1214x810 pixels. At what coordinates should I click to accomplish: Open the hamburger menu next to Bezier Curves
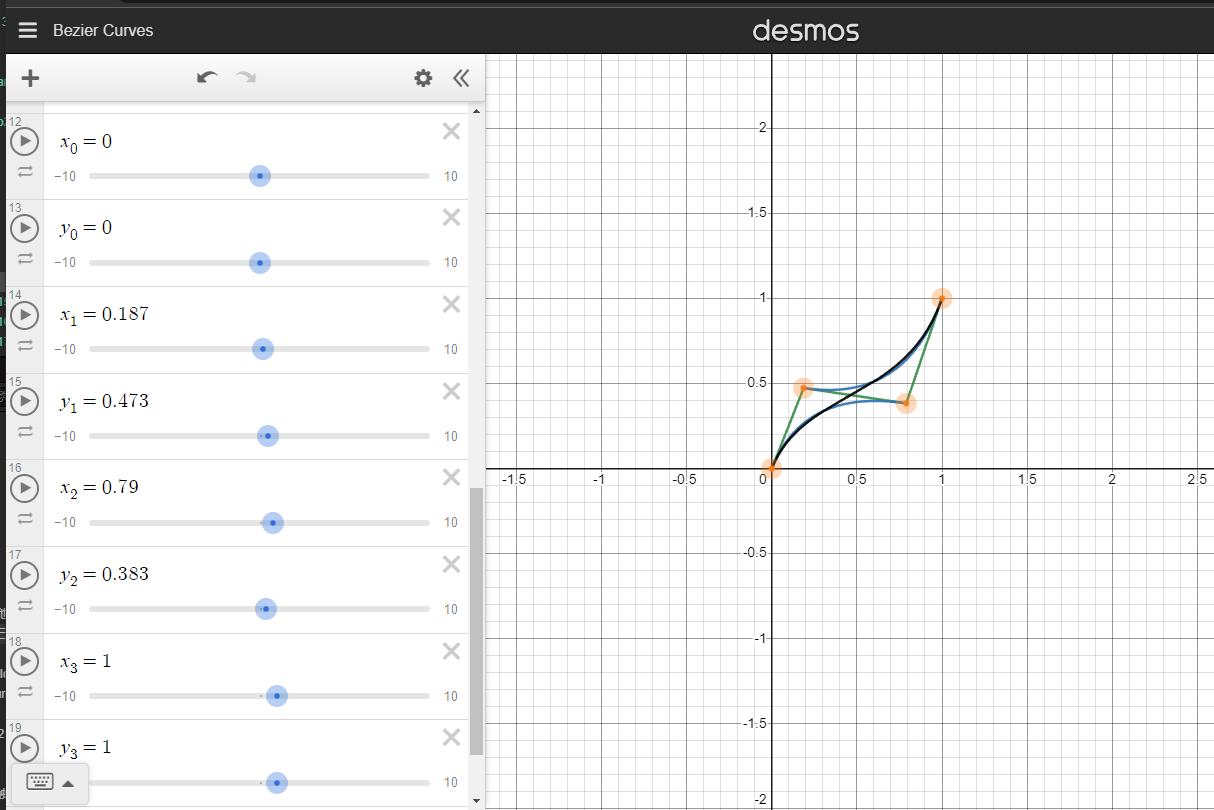click(x=27, y=30)
